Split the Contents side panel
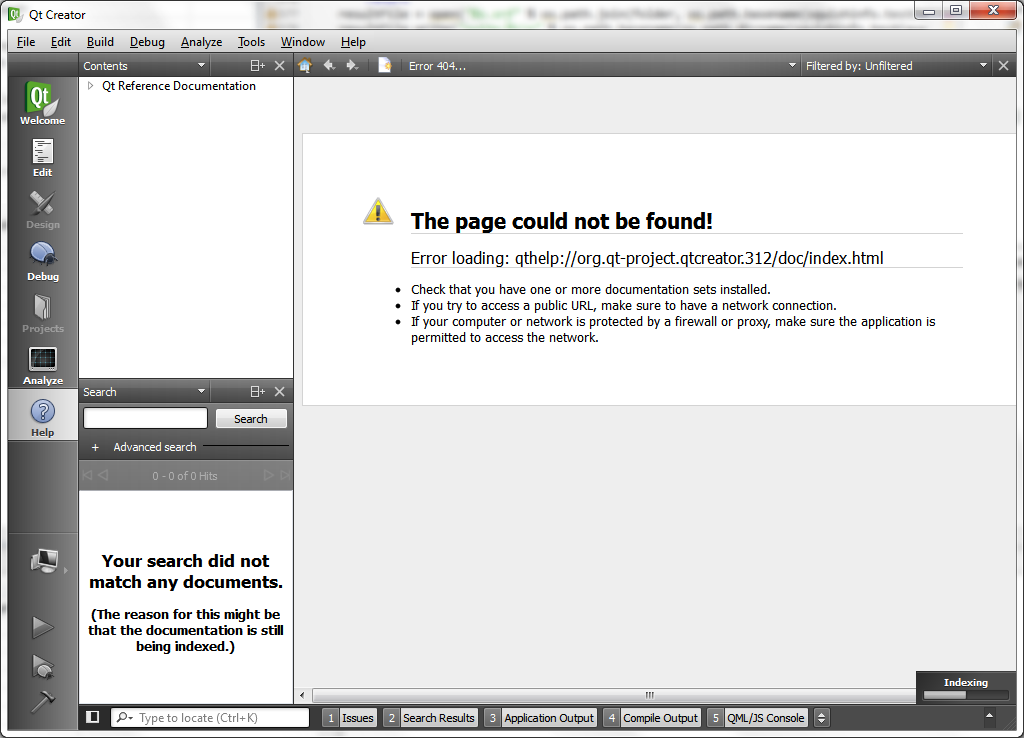Image resolution: width=1024 pixels, height=738 pixels. (257, 66)
